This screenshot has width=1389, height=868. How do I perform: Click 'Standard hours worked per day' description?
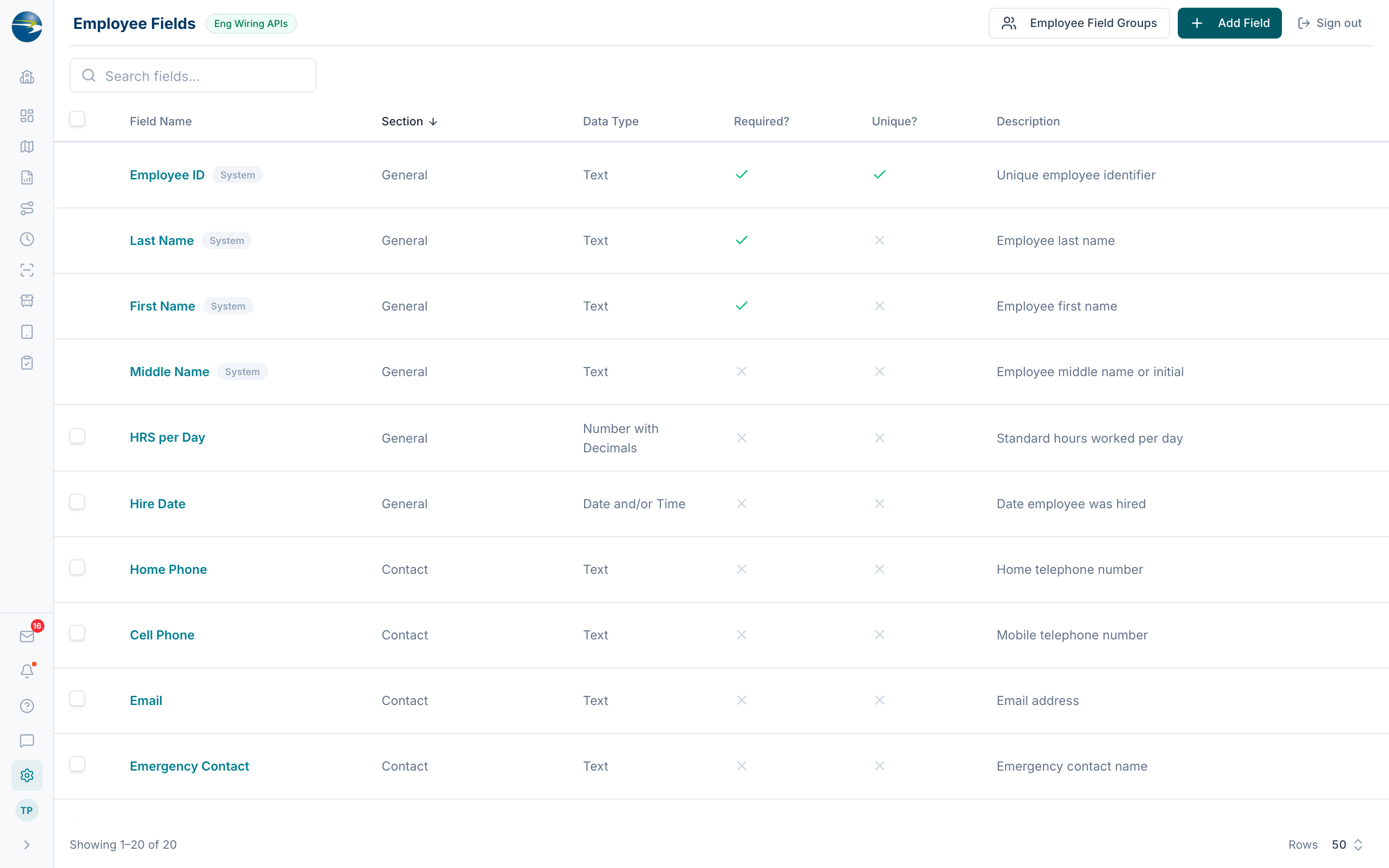[x=1089, y=438]
